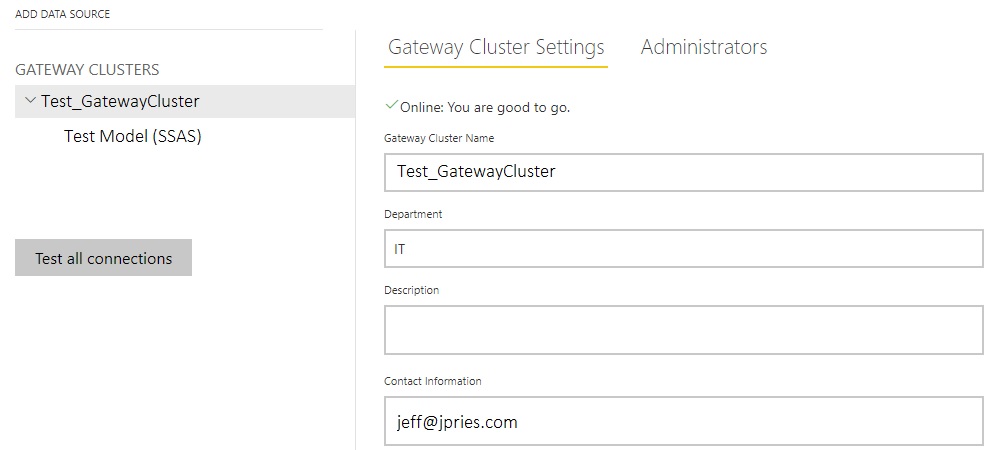
Task: Click the Department label text
Action: tap(413, 214)
